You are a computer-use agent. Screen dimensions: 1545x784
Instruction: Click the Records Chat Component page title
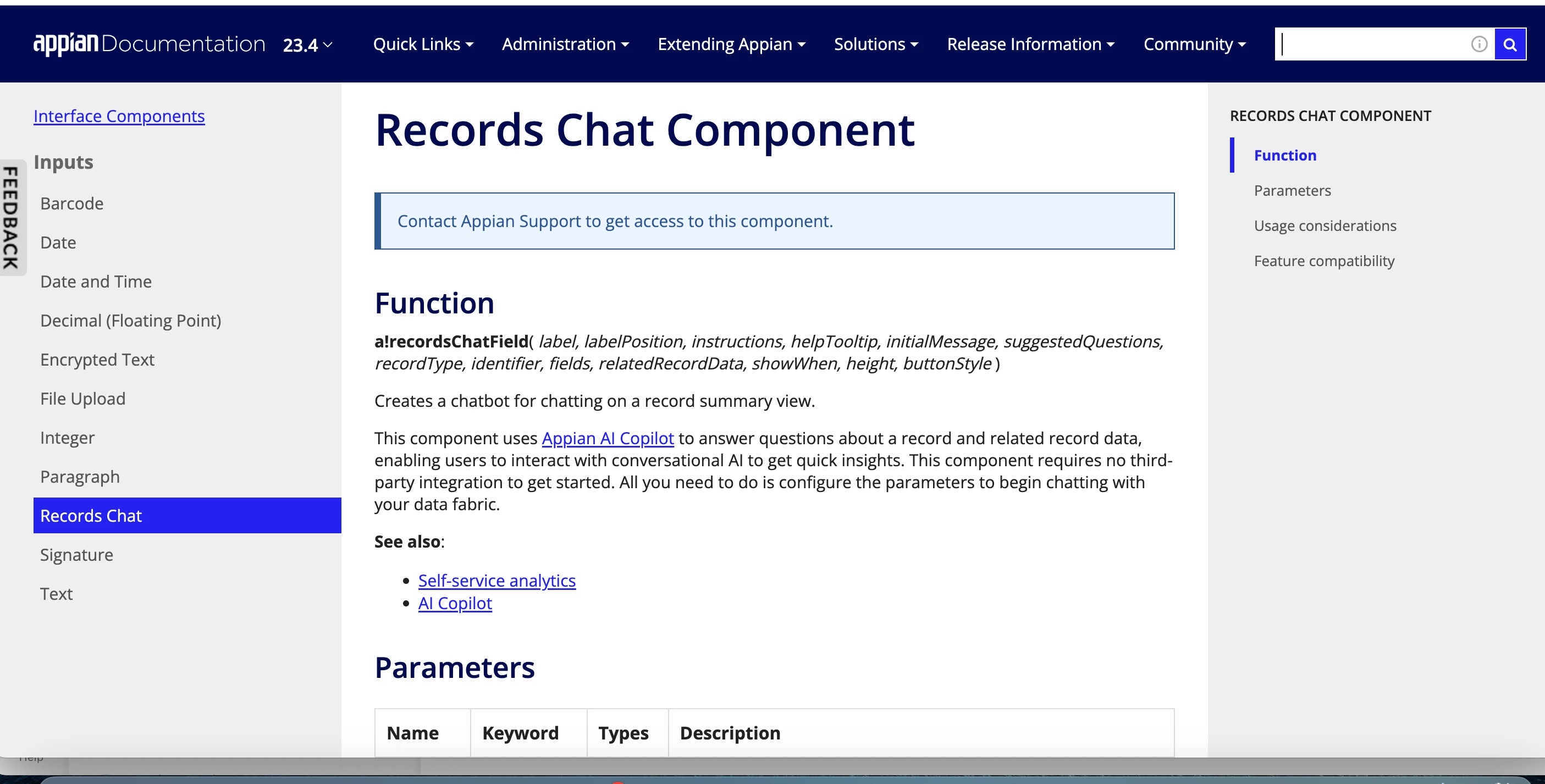pos(645,130)
